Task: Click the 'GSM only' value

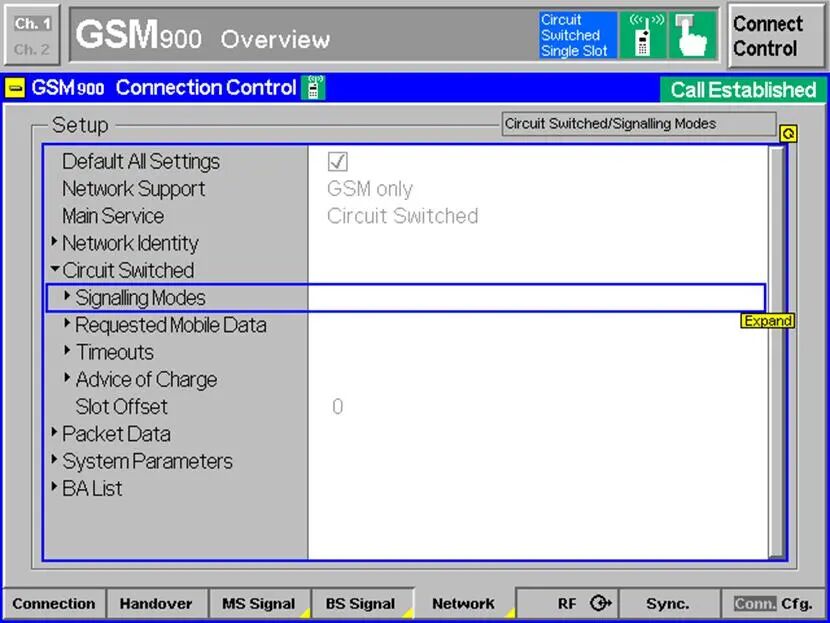Action: [369, 189]
